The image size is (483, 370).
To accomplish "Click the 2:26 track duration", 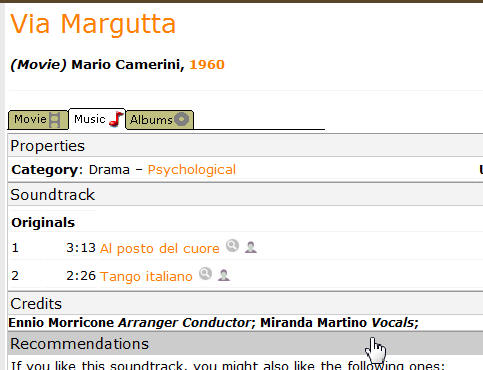I will [x=81, y=276].
